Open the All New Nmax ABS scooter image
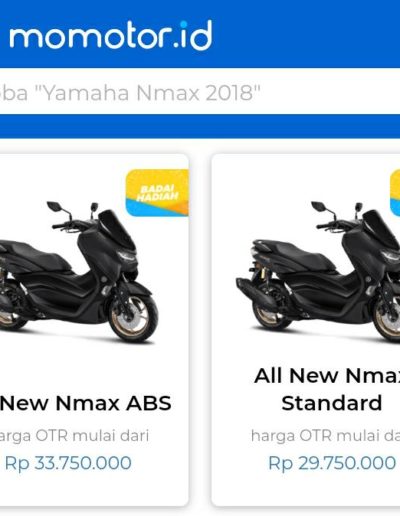 (79, 272)
